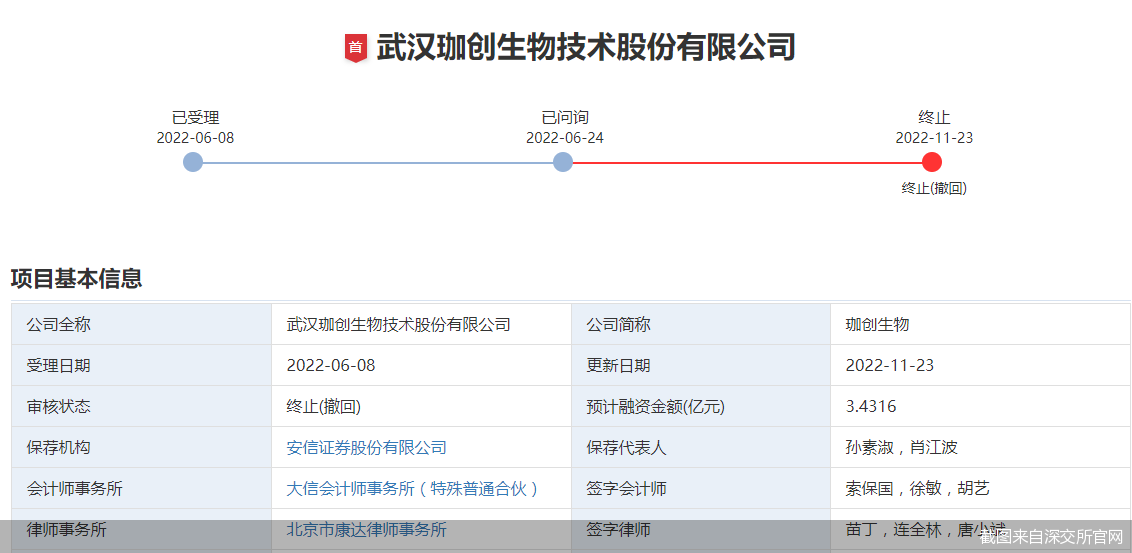Click the company title 武汉珈创生物技术股份有限公司 heading
This screenshot has width=1132, height=553.
[585, 47]
